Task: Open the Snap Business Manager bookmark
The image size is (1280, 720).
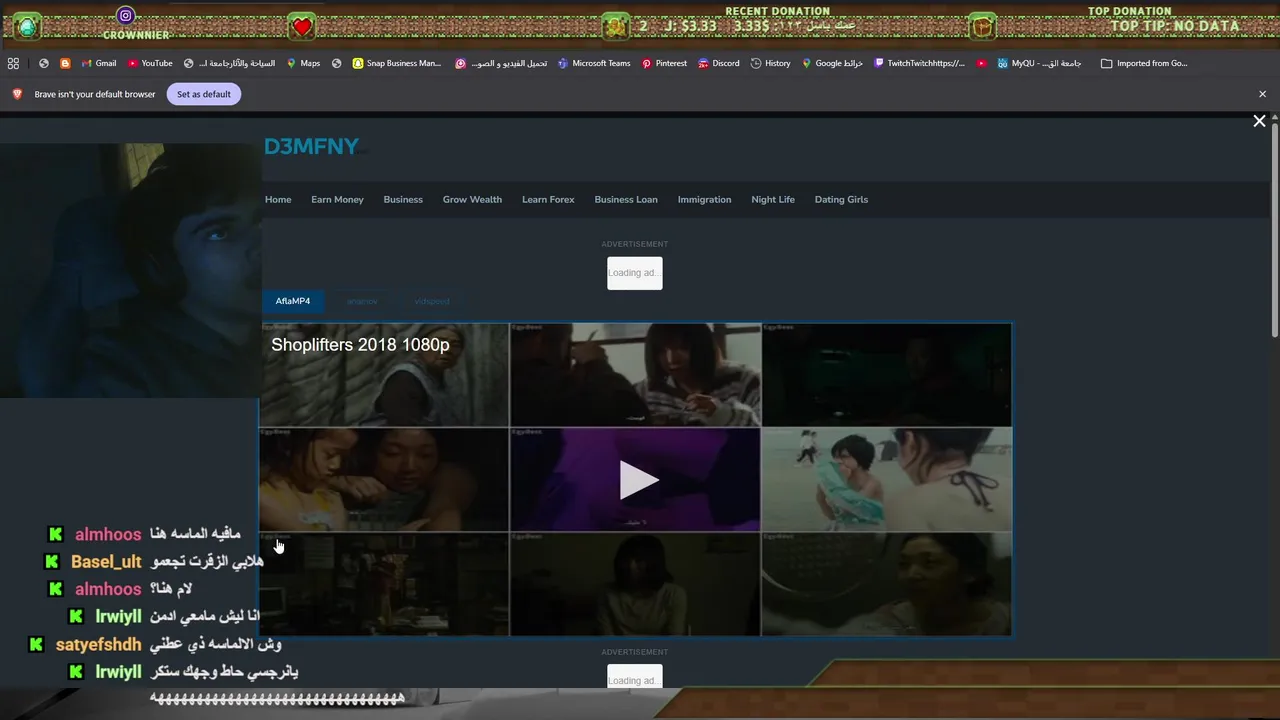Action: [x=396, y=63]
